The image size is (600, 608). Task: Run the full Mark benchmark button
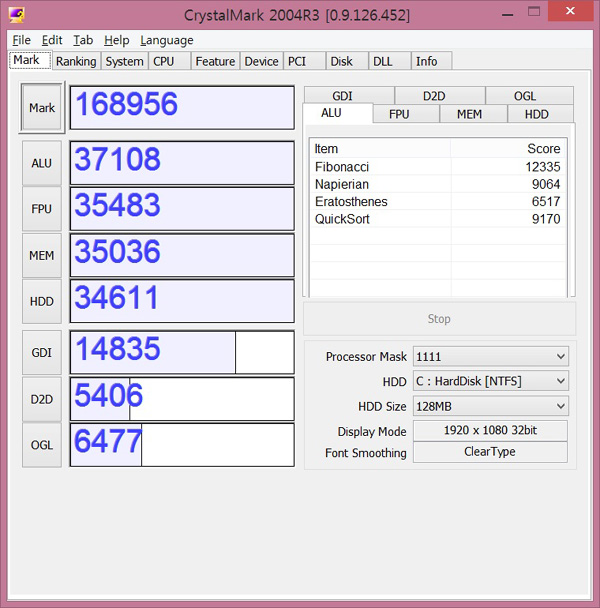pos(42,107)
